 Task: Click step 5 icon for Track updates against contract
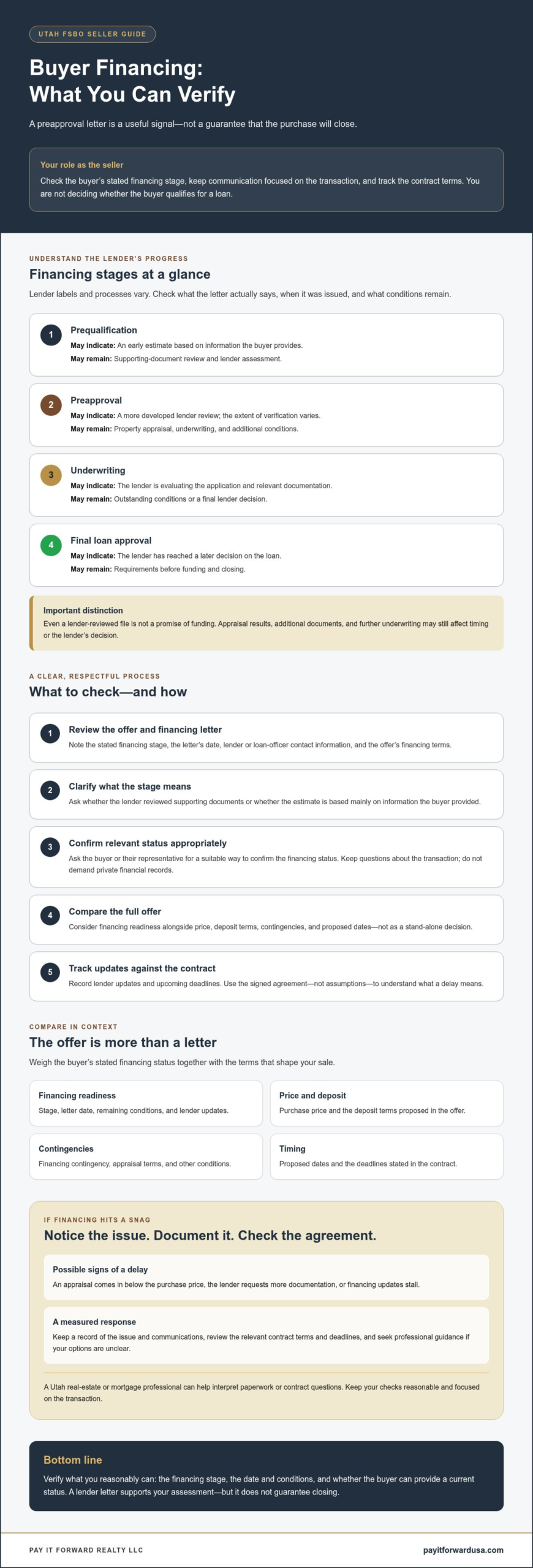(50, 972)
